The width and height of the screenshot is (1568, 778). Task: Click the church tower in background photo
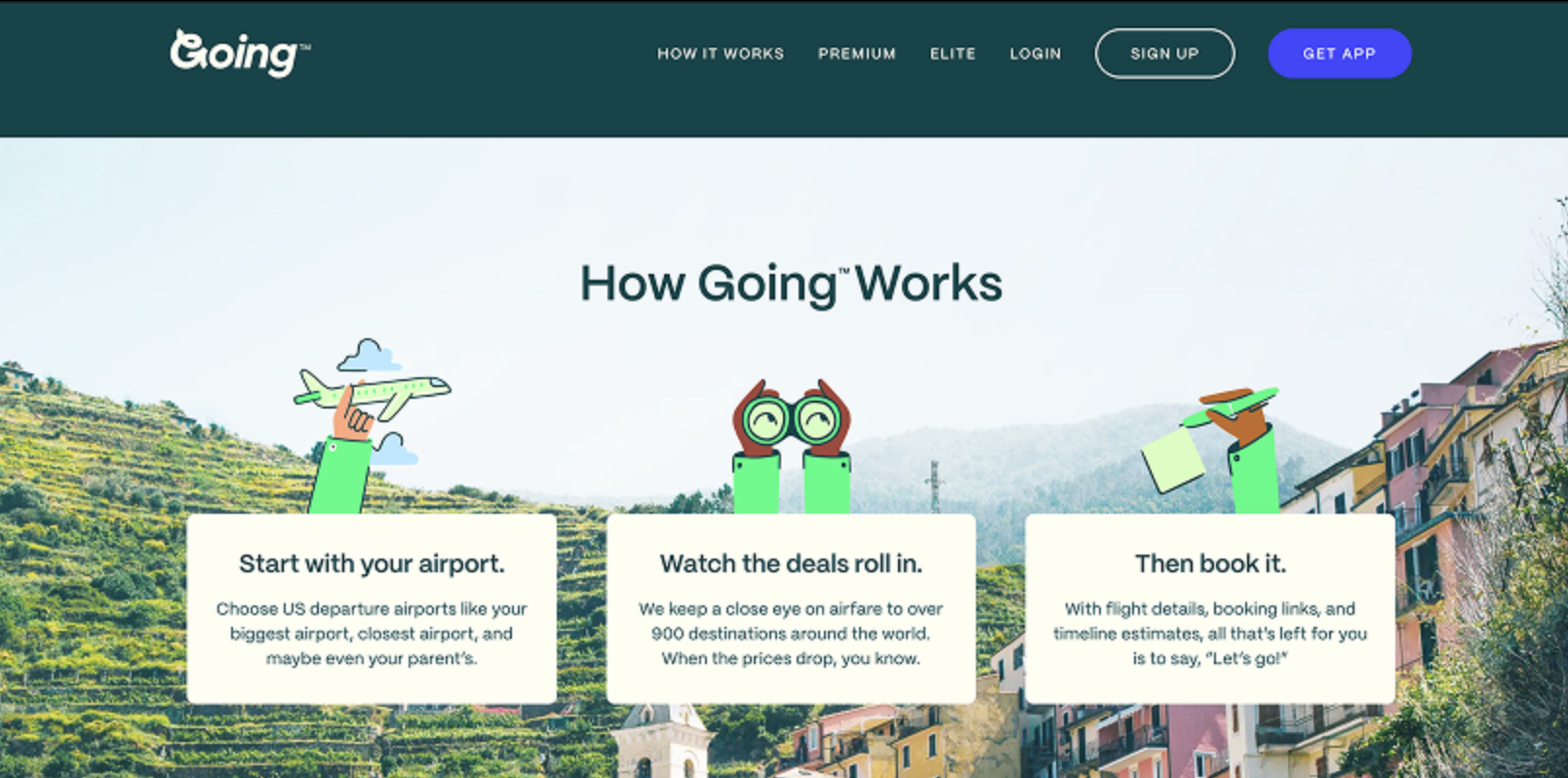tap(660, 741)
